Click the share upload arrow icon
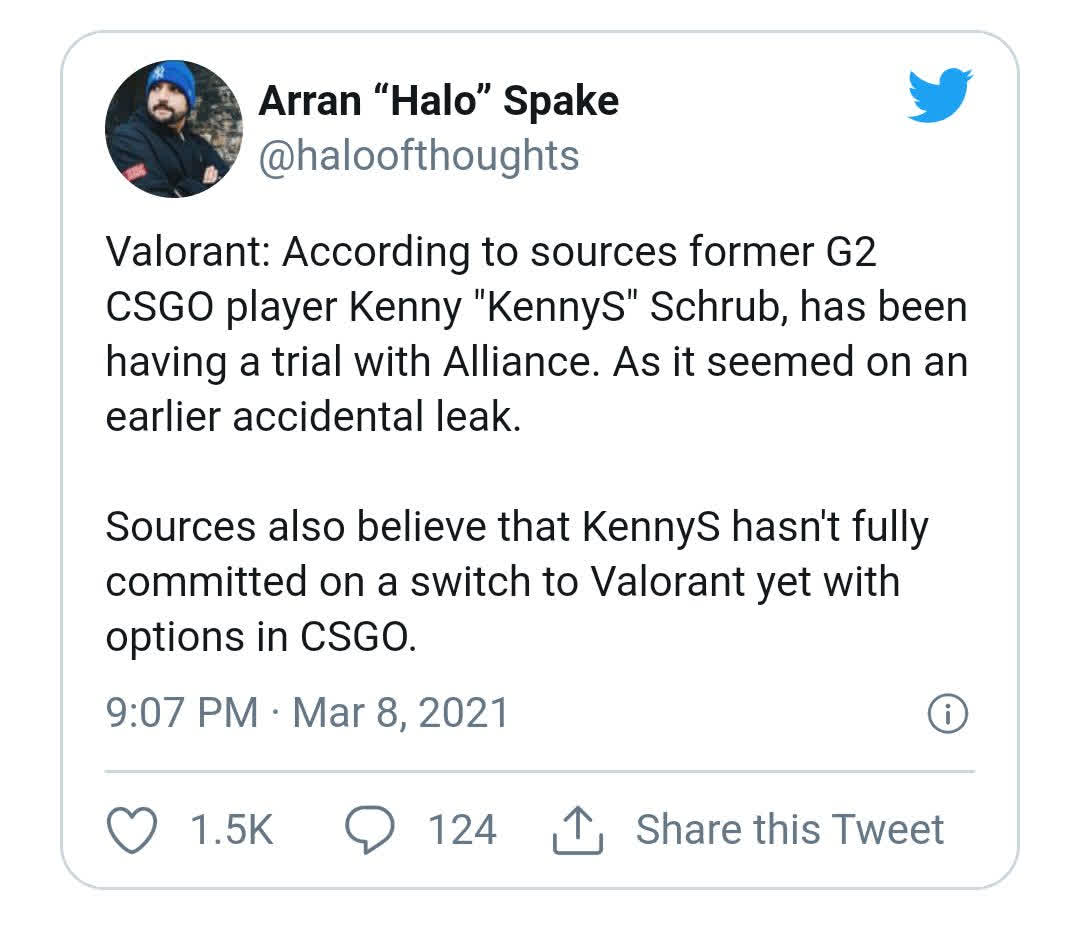 578,829
